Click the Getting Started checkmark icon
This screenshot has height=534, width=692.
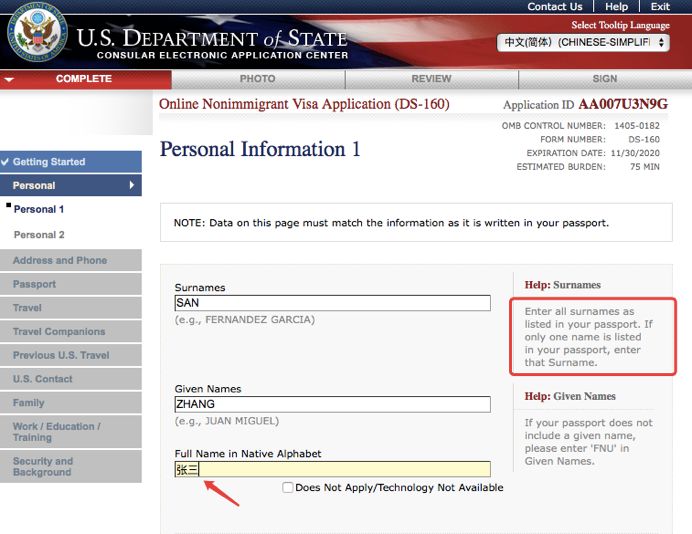[x=5, y=162]
